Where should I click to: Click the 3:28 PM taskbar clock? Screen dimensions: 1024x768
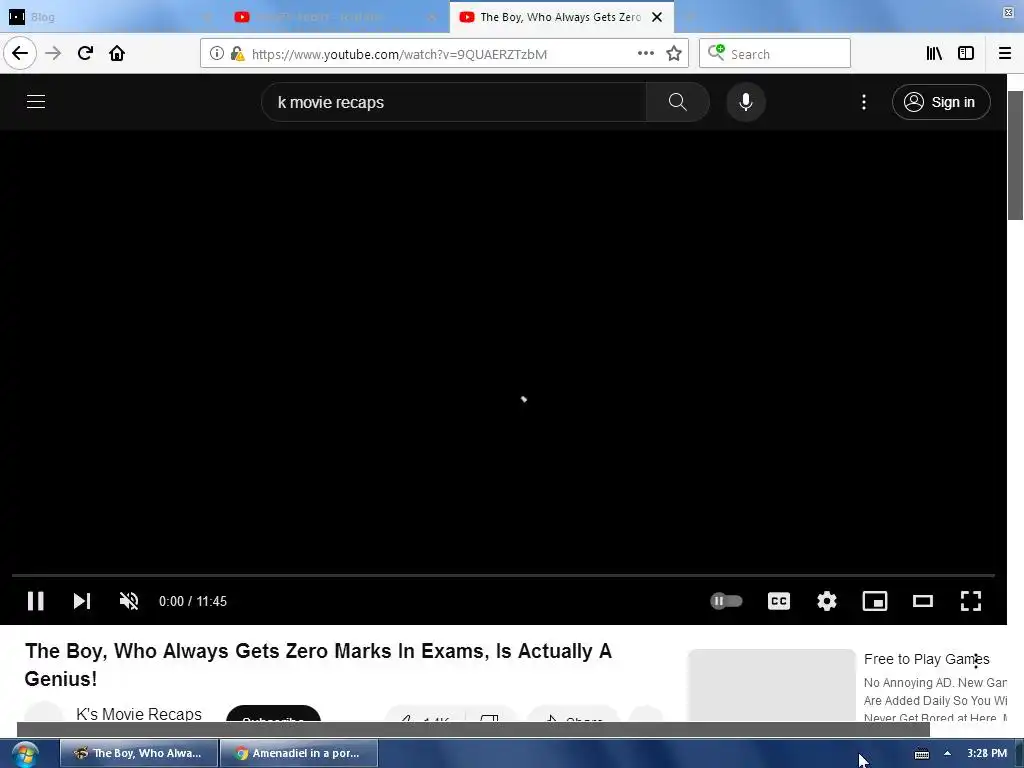[x=987, y=753]
